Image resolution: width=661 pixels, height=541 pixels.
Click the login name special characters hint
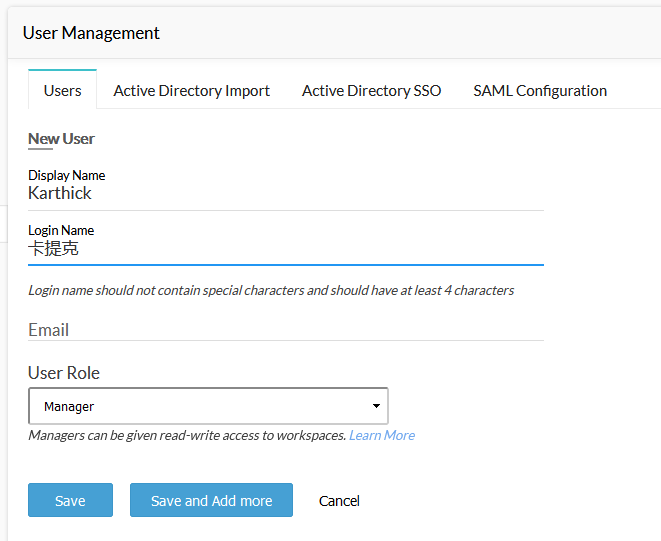270,290
